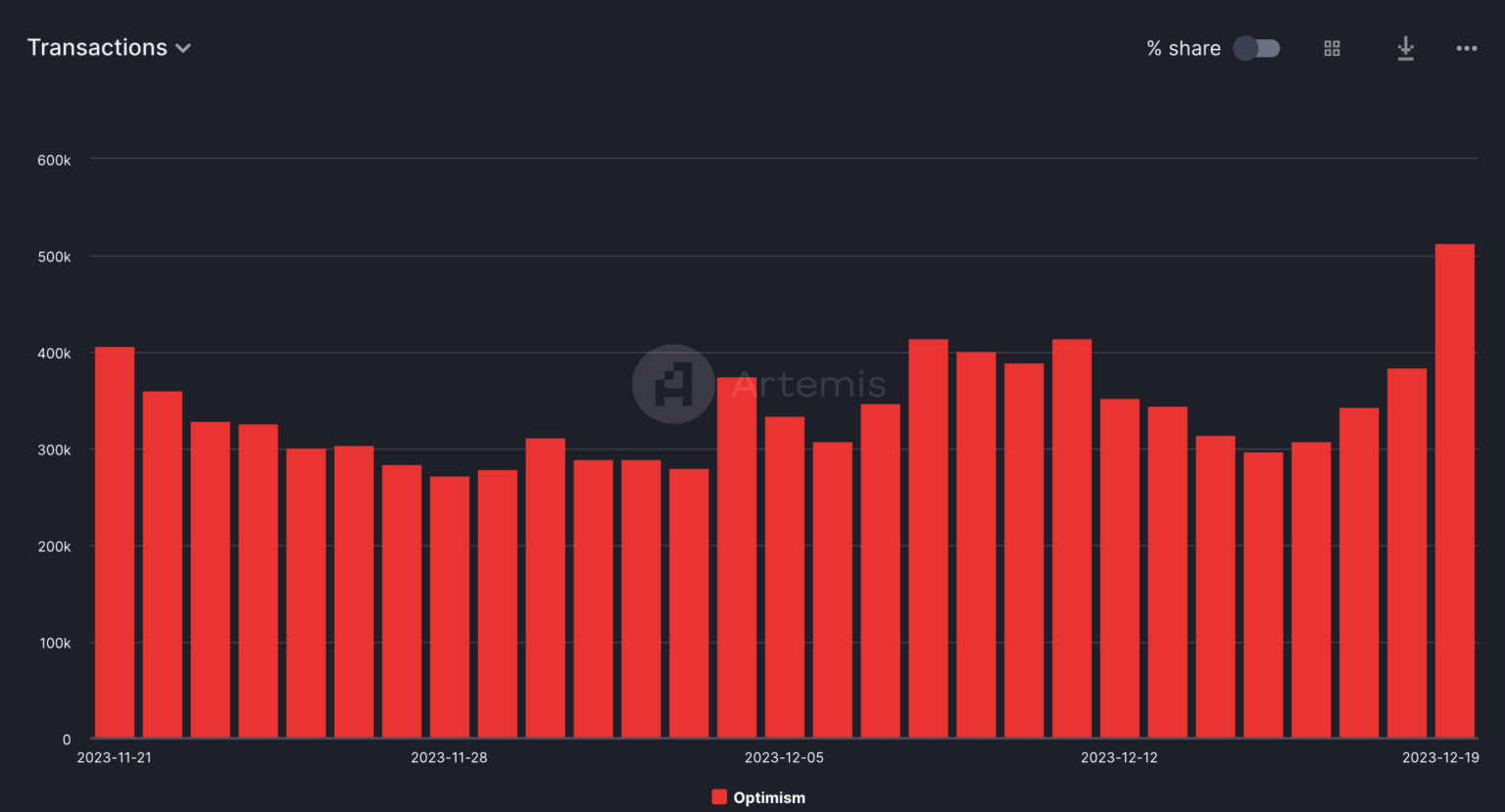Click the Artemis logo watermark icon
The height and width of the screenshot is (812, 1505).
click(673, 384)
